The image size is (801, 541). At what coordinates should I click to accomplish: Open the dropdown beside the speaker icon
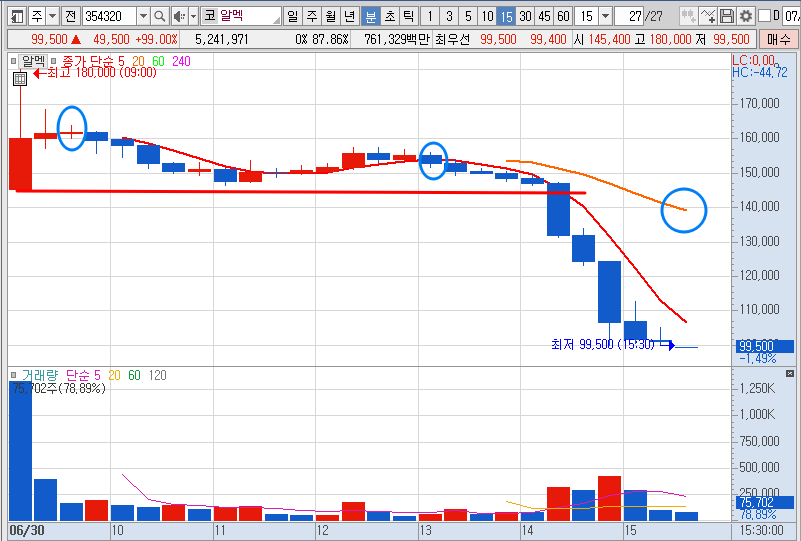click(194, 16)
